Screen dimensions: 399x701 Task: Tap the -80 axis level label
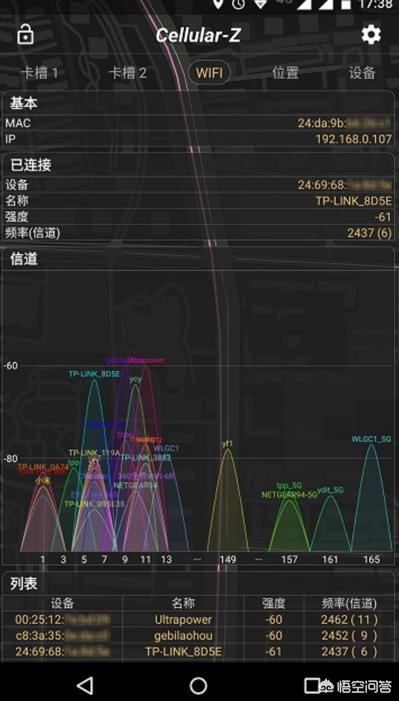pyautogui.click(x=10, y=459)
